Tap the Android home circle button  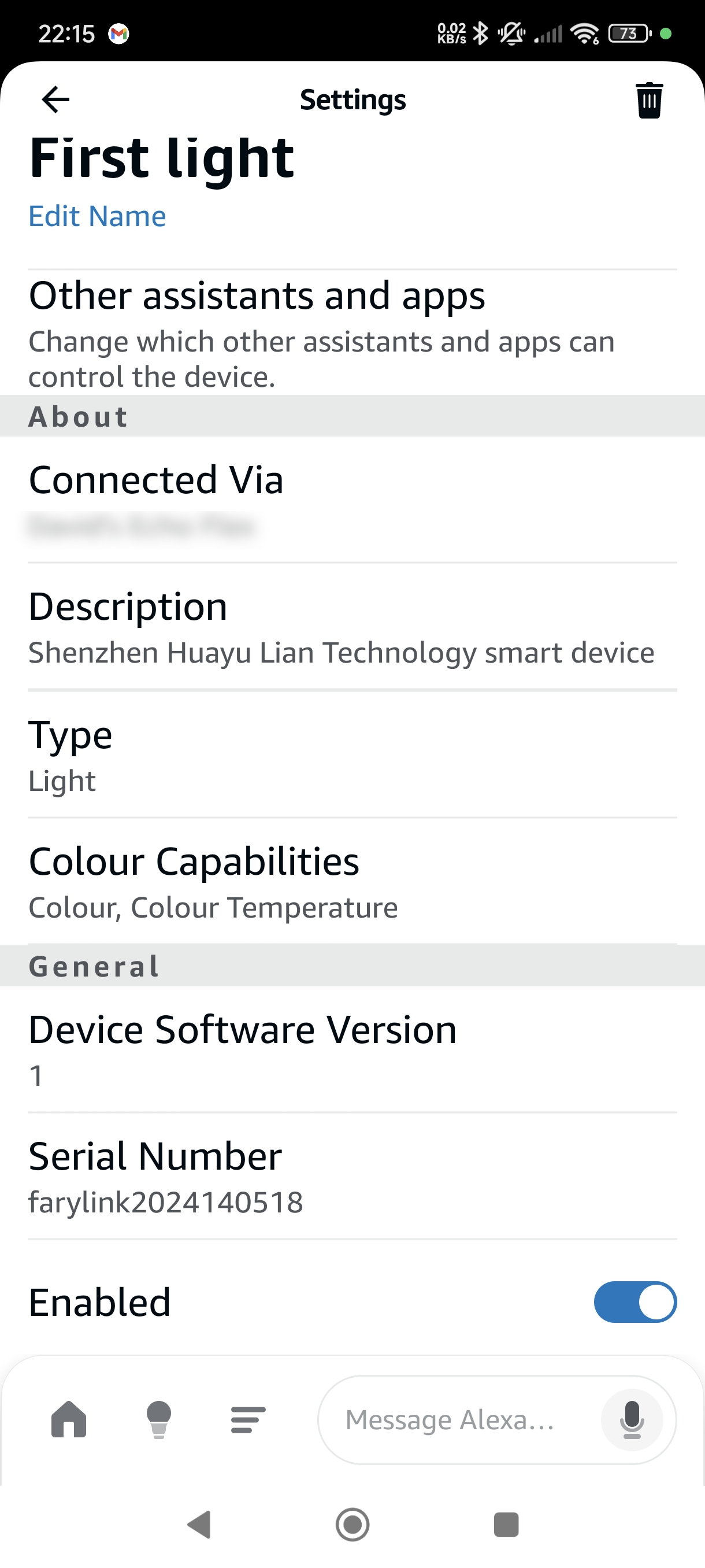tap(352, 1524)
